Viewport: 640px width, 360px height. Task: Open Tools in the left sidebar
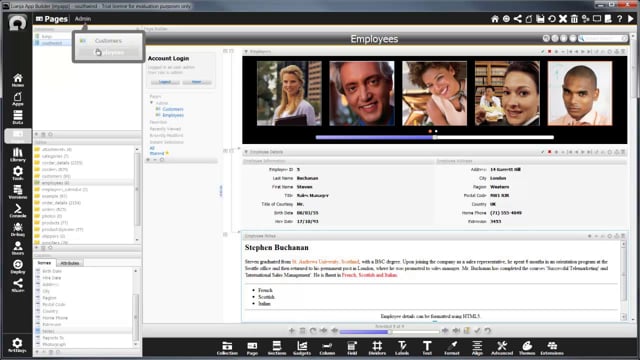pos(18,173)
